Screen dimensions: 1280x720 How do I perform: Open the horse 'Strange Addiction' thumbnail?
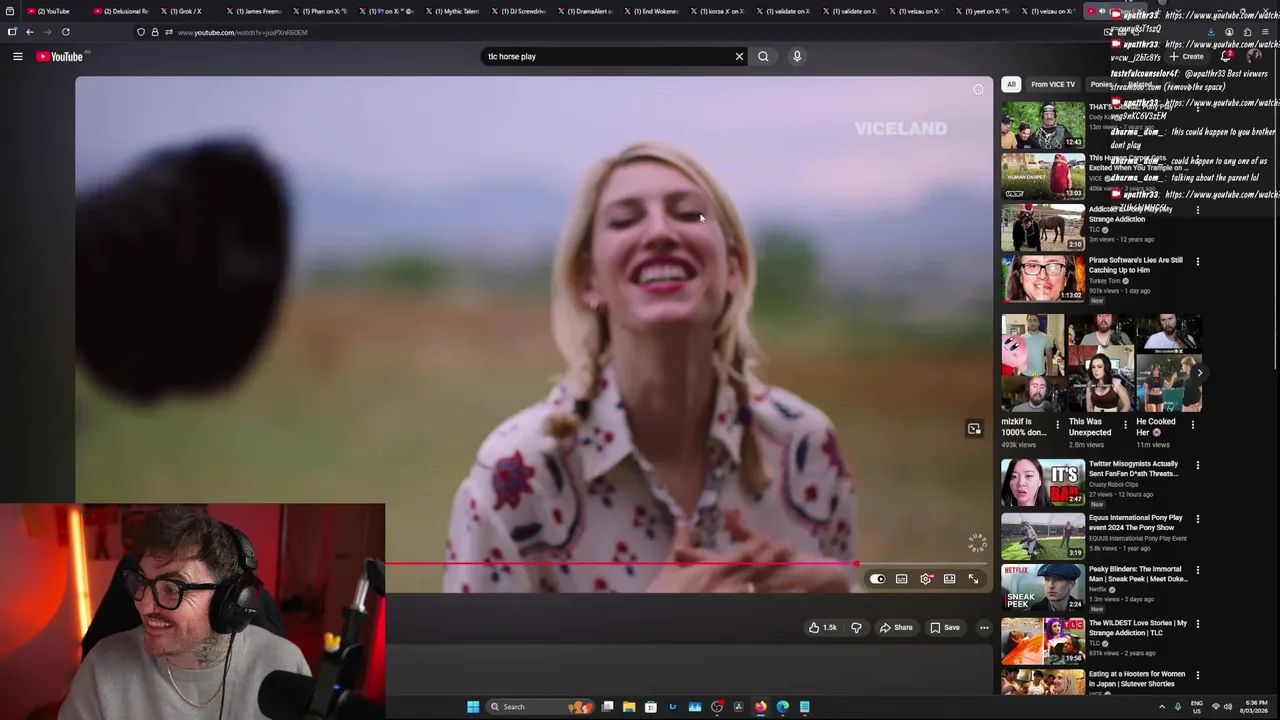[1043, 227]
